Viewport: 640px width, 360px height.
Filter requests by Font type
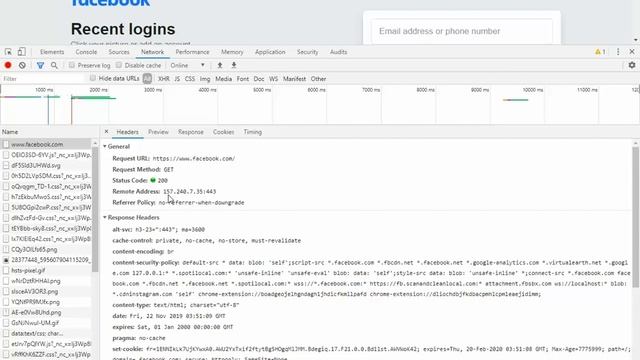(242, 79)
